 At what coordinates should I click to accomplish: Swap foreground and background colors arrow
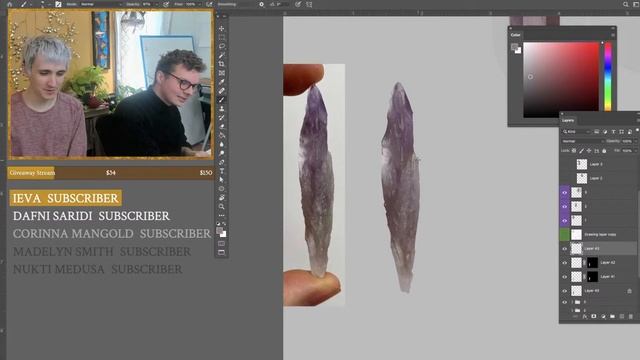click(224, 224)
